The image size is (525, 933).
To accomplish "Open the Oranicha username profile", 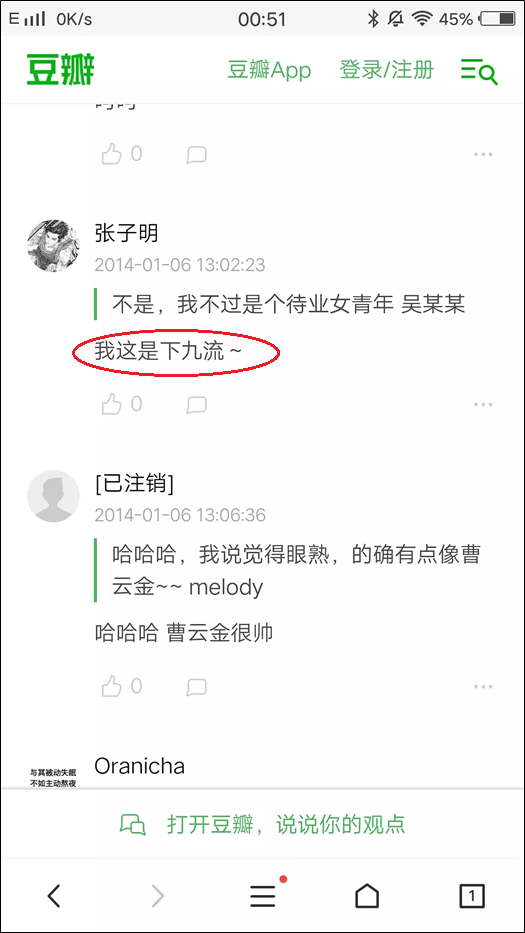I will click(x=139, y=766).
